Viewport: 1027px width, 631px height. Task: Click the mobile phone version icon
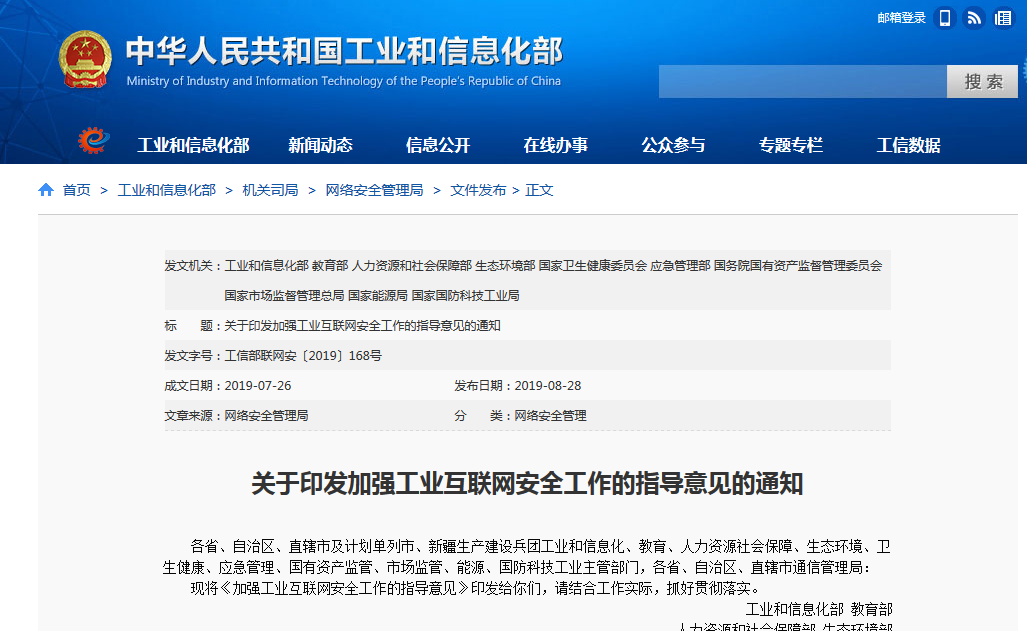945,18
